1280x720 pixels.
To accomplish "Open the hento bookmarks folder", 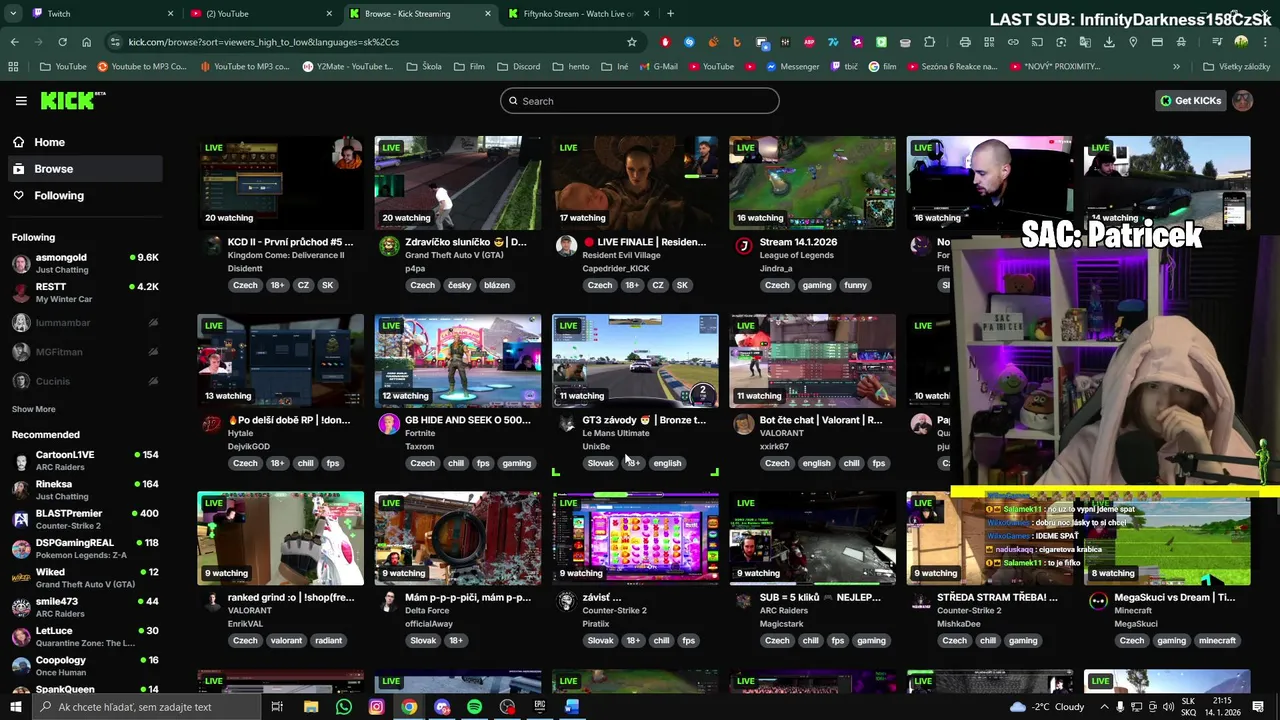I will pos(571,67).
